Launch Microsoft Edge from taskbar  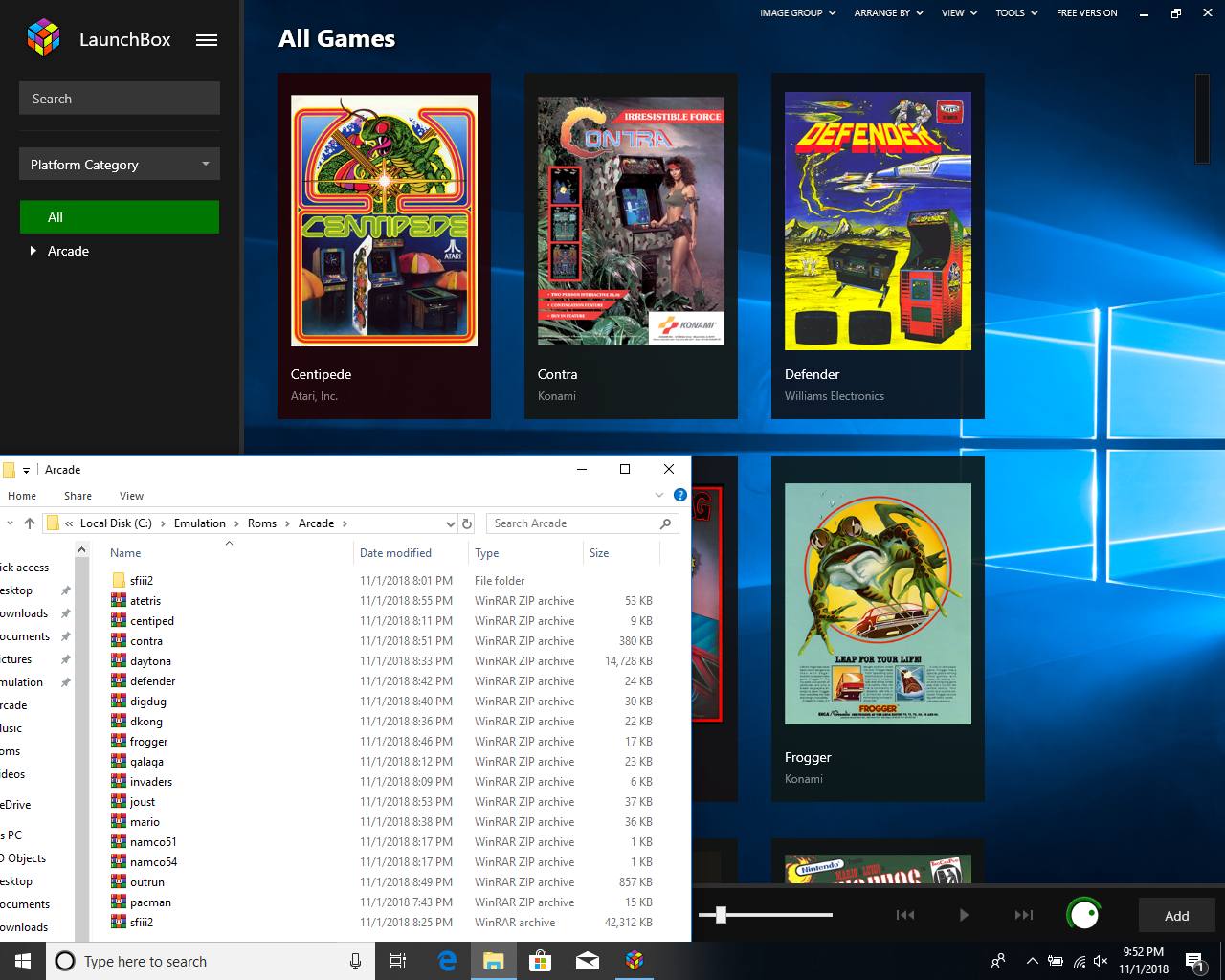click(447, 961)
